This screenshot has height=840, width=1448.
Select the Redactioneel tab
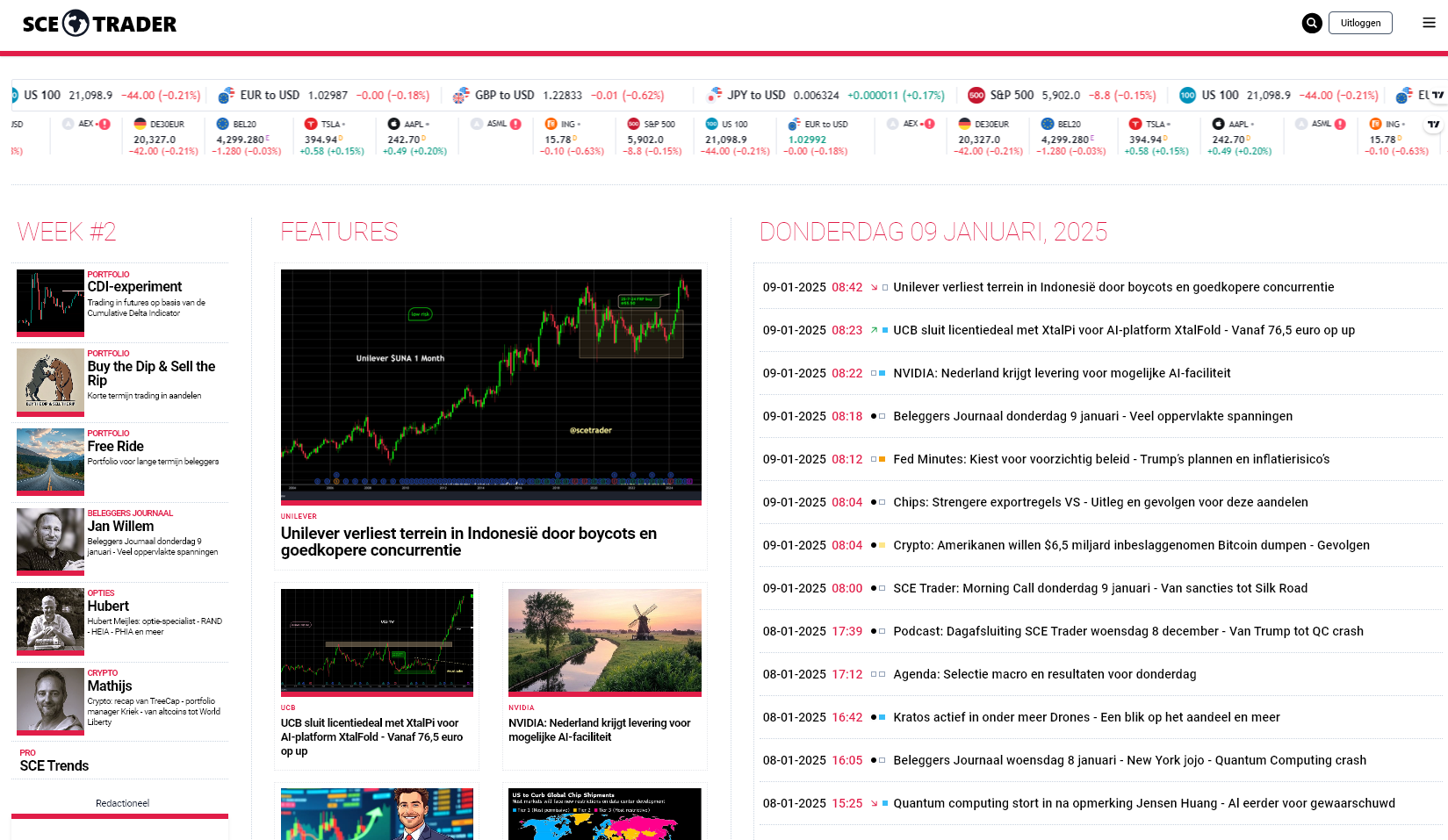122,803
